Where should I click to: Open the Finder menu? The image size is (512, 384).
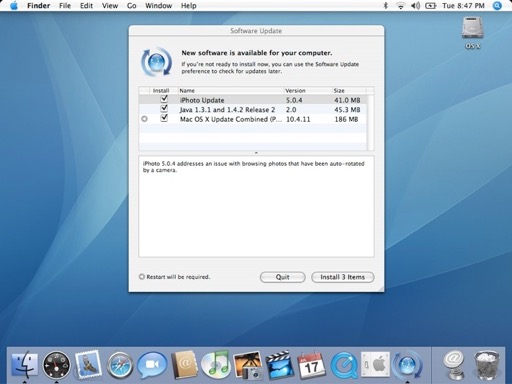click(x=38, y=6)
